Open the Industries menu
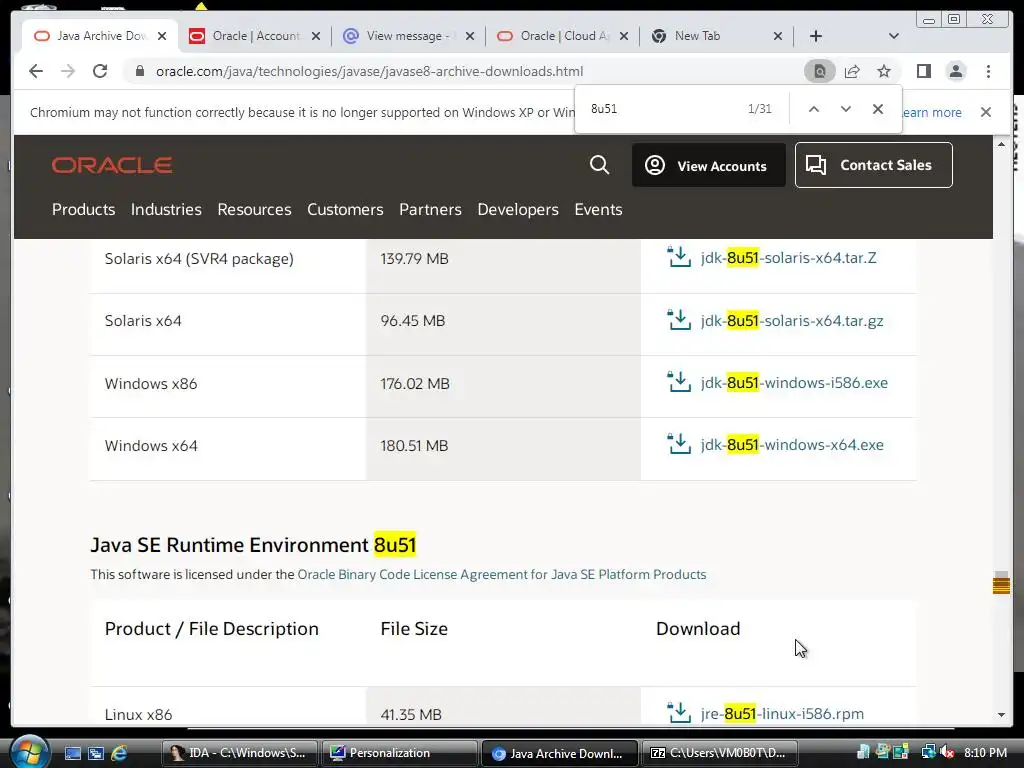1024x768 pixels. [x=166, y=210]
